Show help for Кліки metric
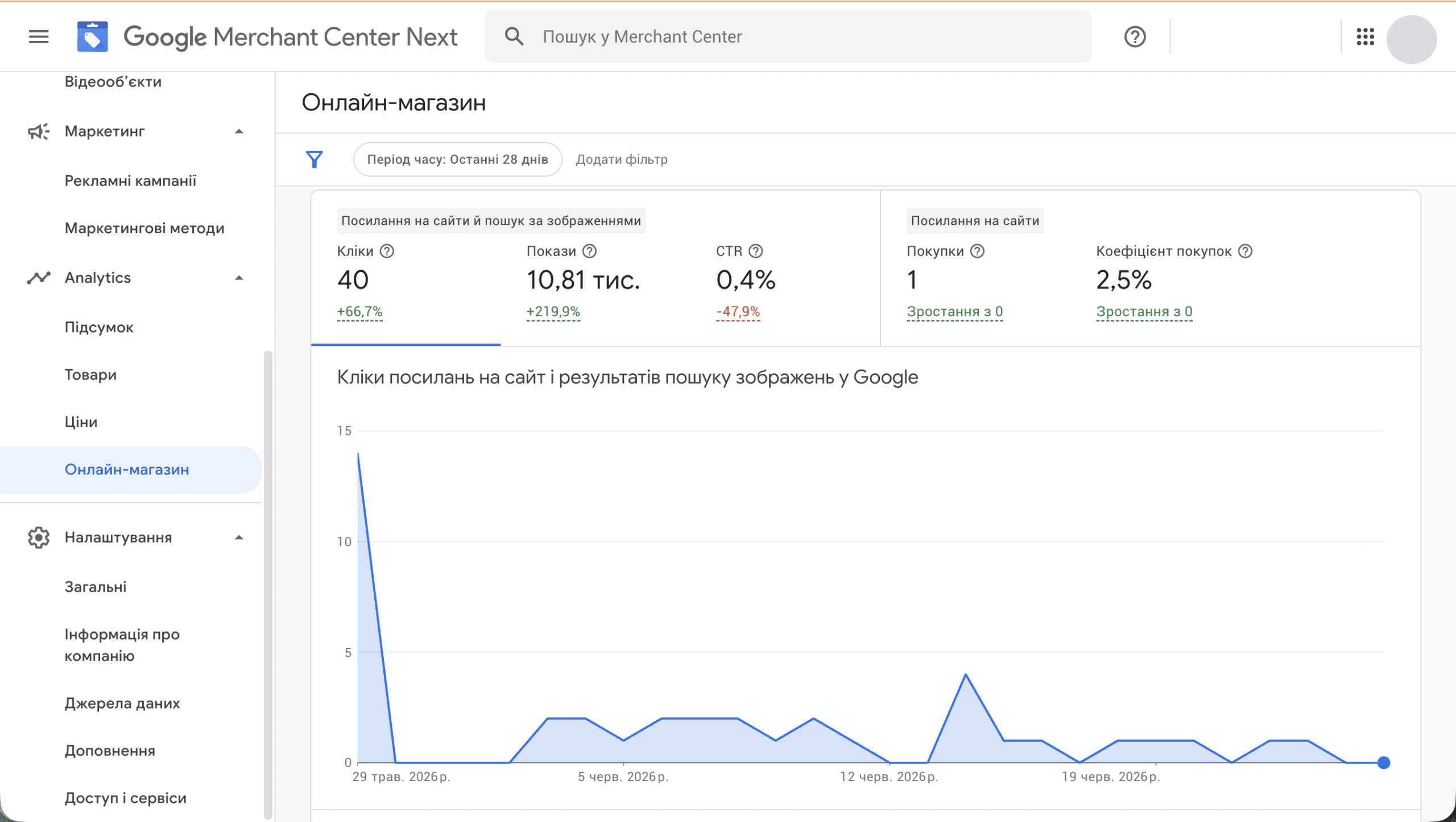Viewport: 1456px width, 822px height. coord(387,251)
